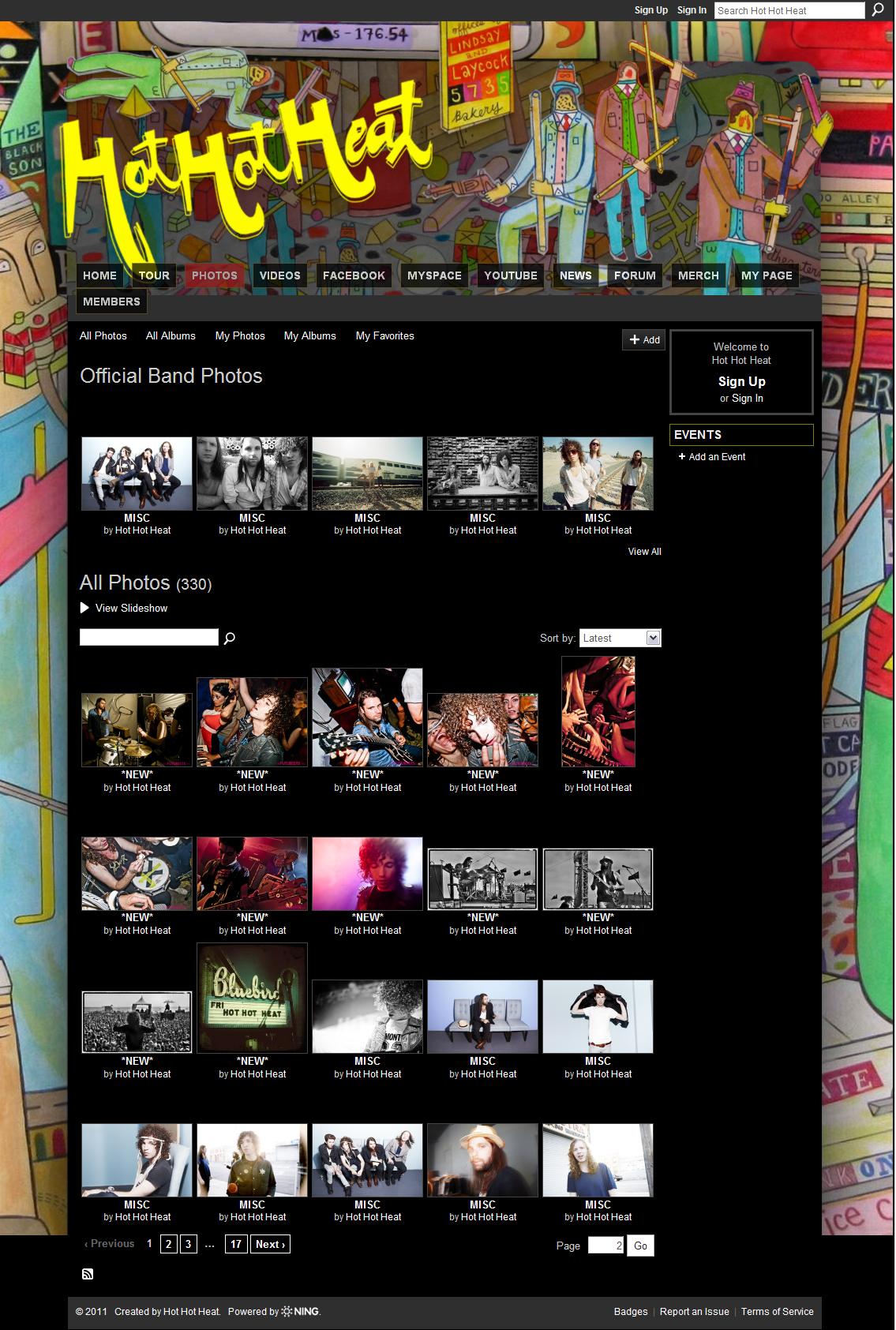
Task: Click the Add photos button
Action: tap(644, 339)
